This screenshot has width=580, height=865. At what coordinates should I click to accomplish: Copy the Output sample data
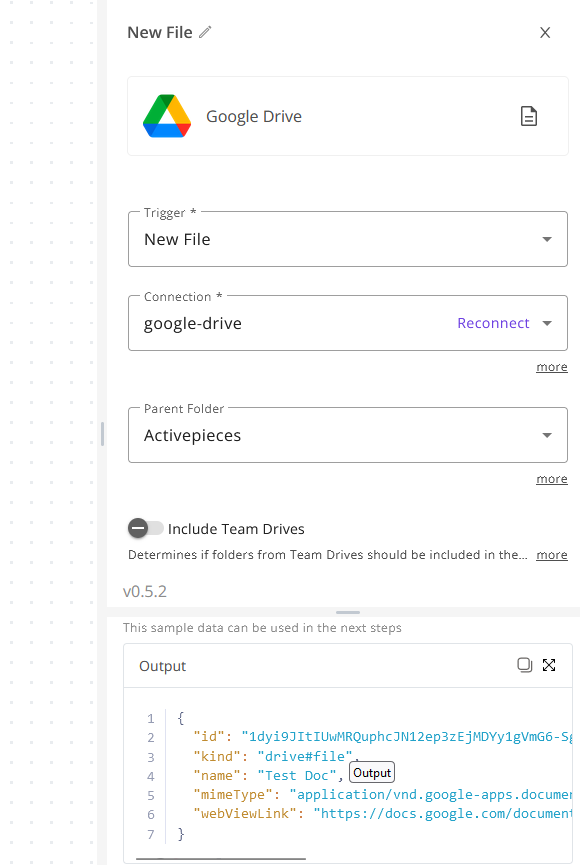[x=524, y=665]
